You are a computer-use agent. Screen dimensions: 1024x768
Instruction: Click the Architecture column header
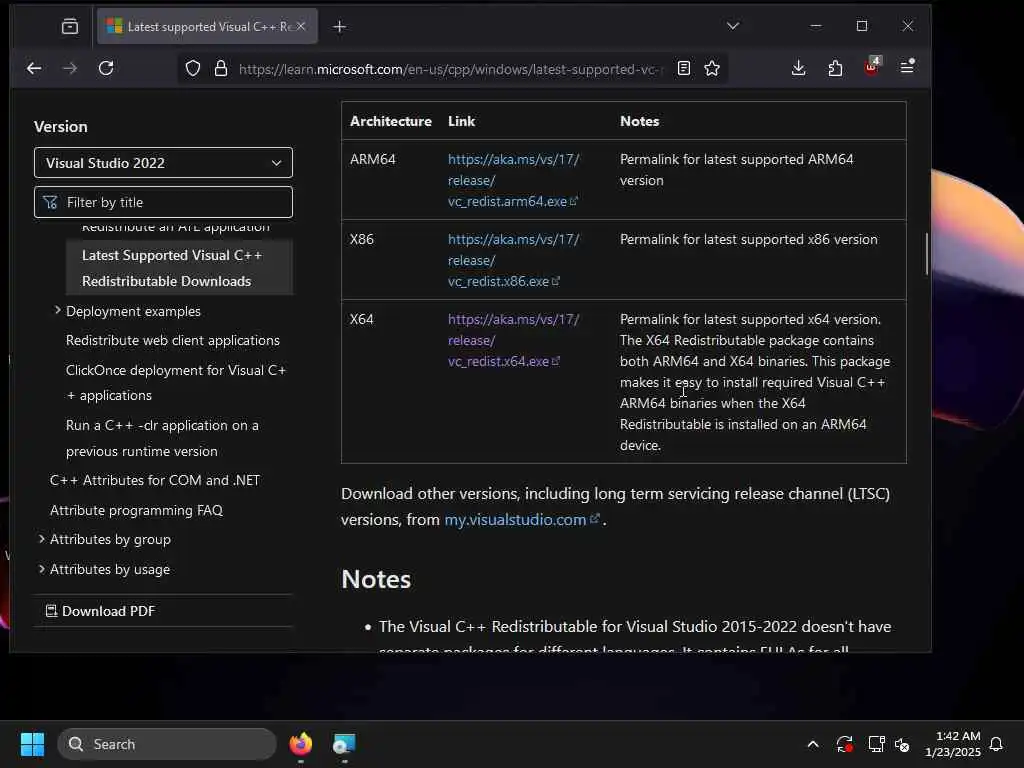[x=391, y=121]
